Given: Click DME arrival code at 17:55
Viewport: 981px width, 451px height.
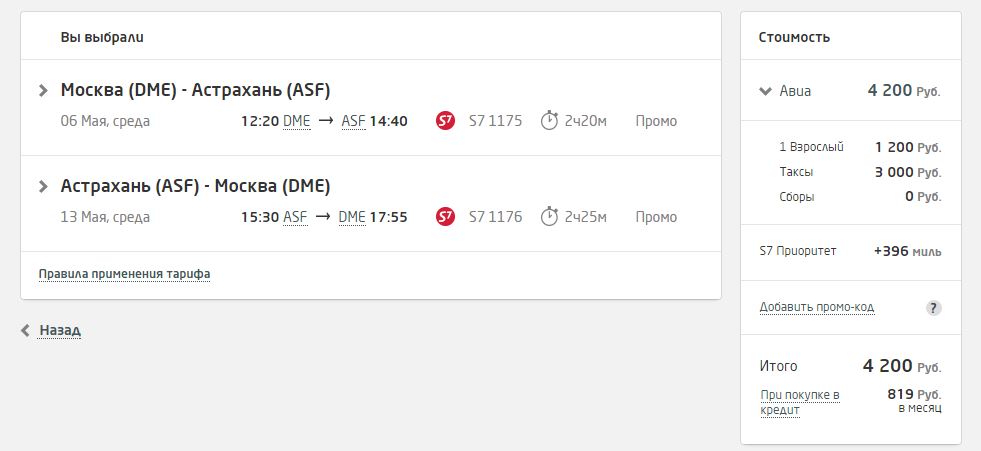Looking at the screenshot, I should coord(352,217).
